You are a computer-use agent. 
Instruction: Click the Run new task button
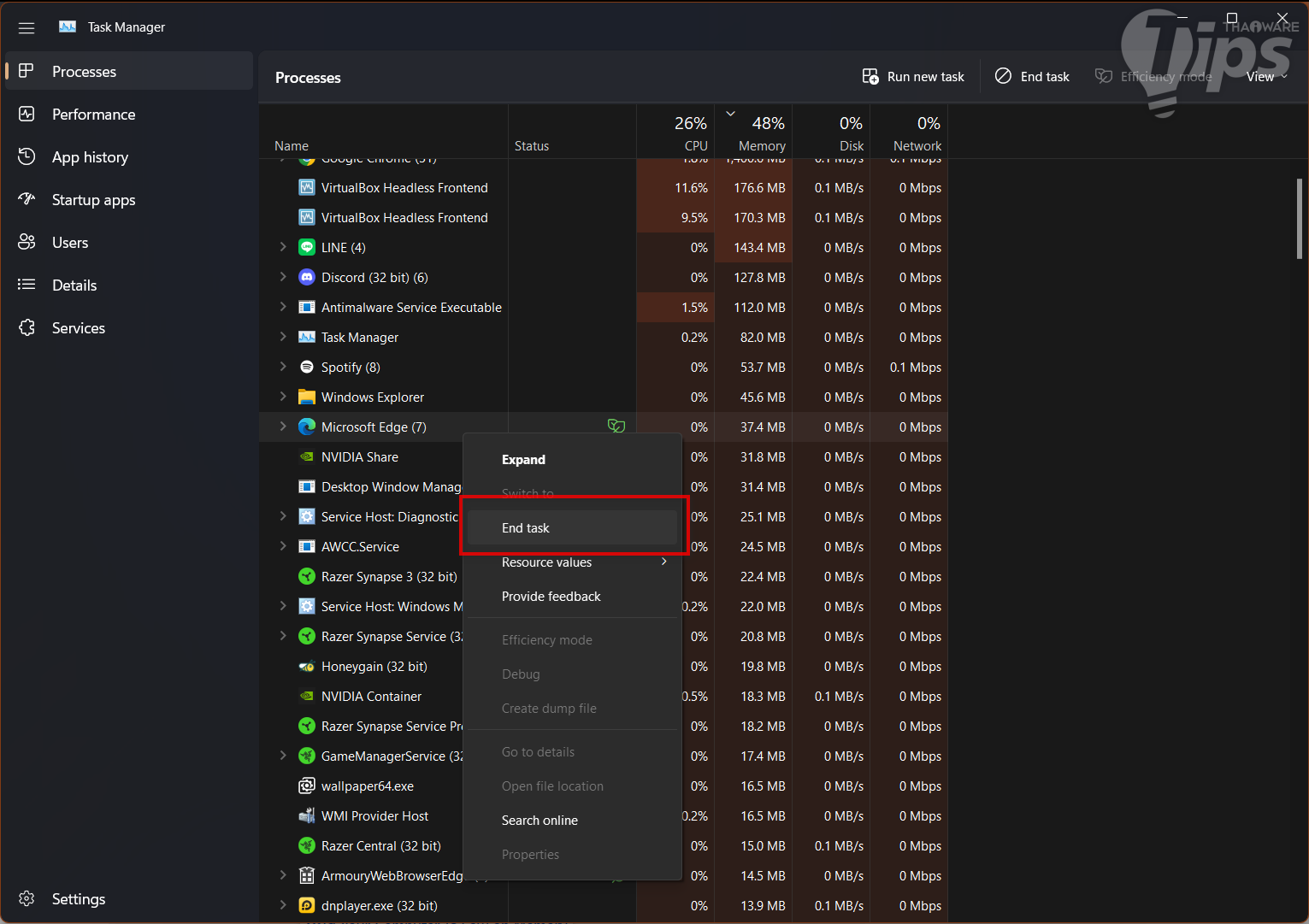(x=913, y=77)
